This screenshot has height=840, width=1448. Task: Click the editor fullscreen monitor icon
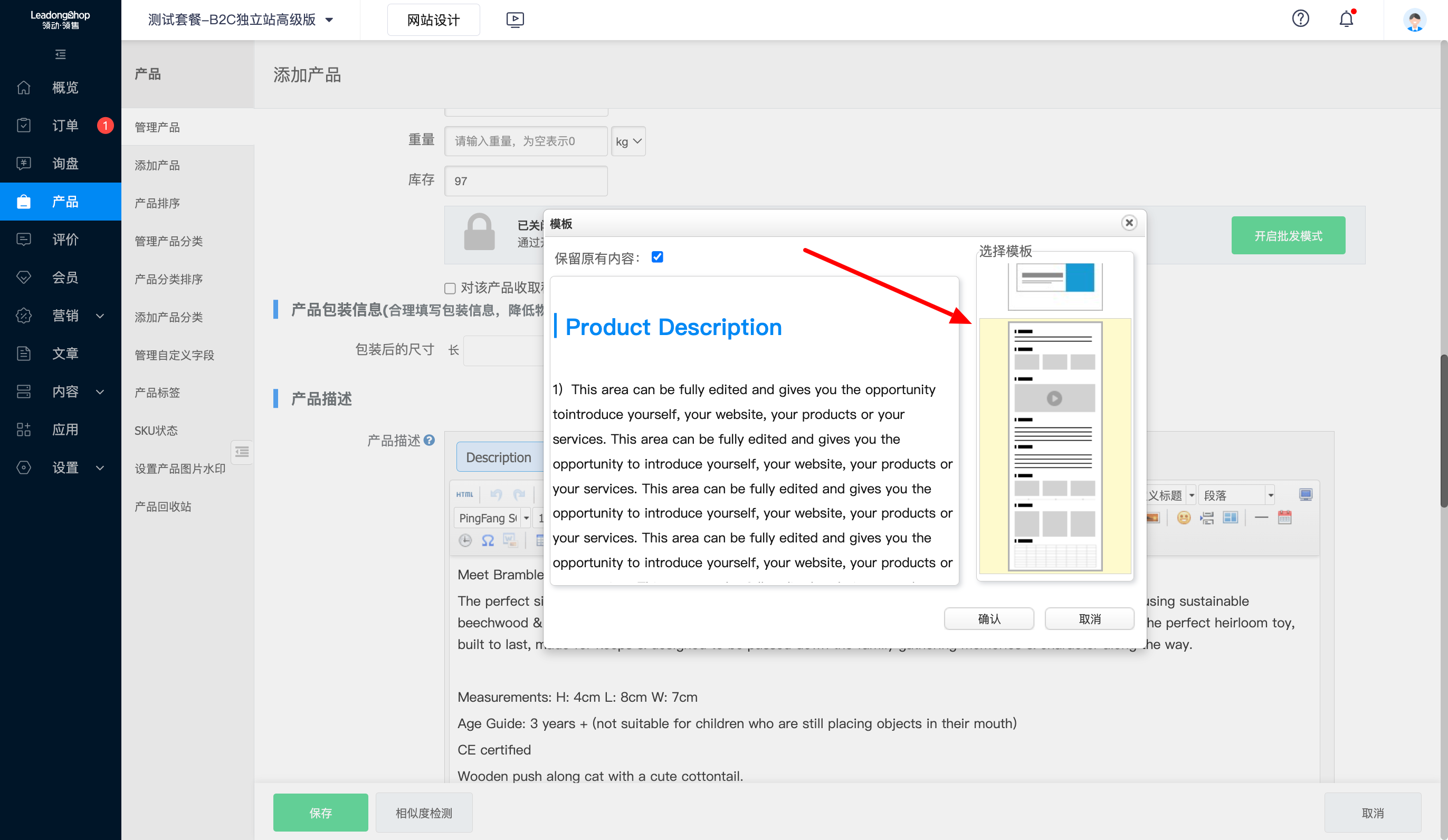[1306, 494]
